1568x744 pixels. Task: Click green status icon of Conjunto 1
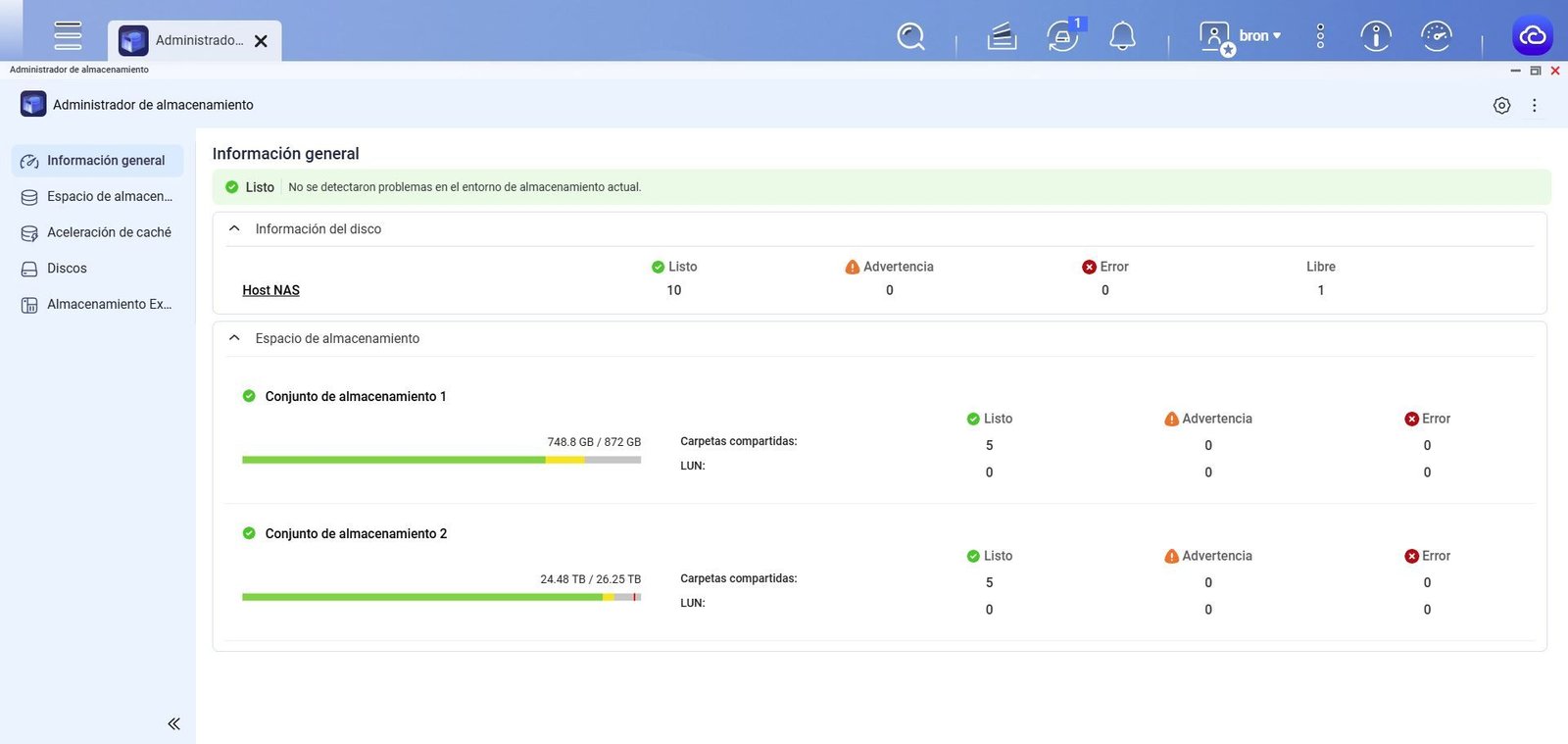249,396
